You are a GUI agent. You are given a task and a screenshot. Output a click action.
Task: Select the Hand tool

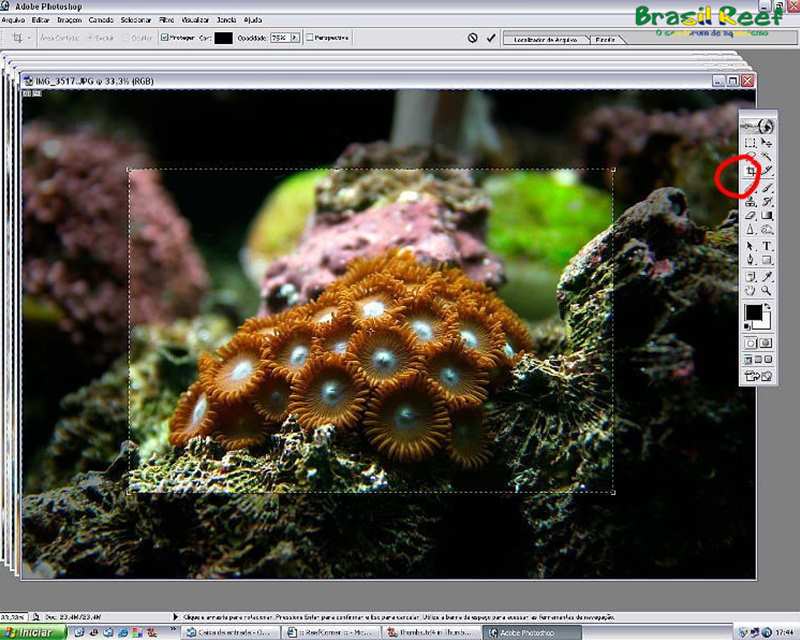click(x=750, y=290)
